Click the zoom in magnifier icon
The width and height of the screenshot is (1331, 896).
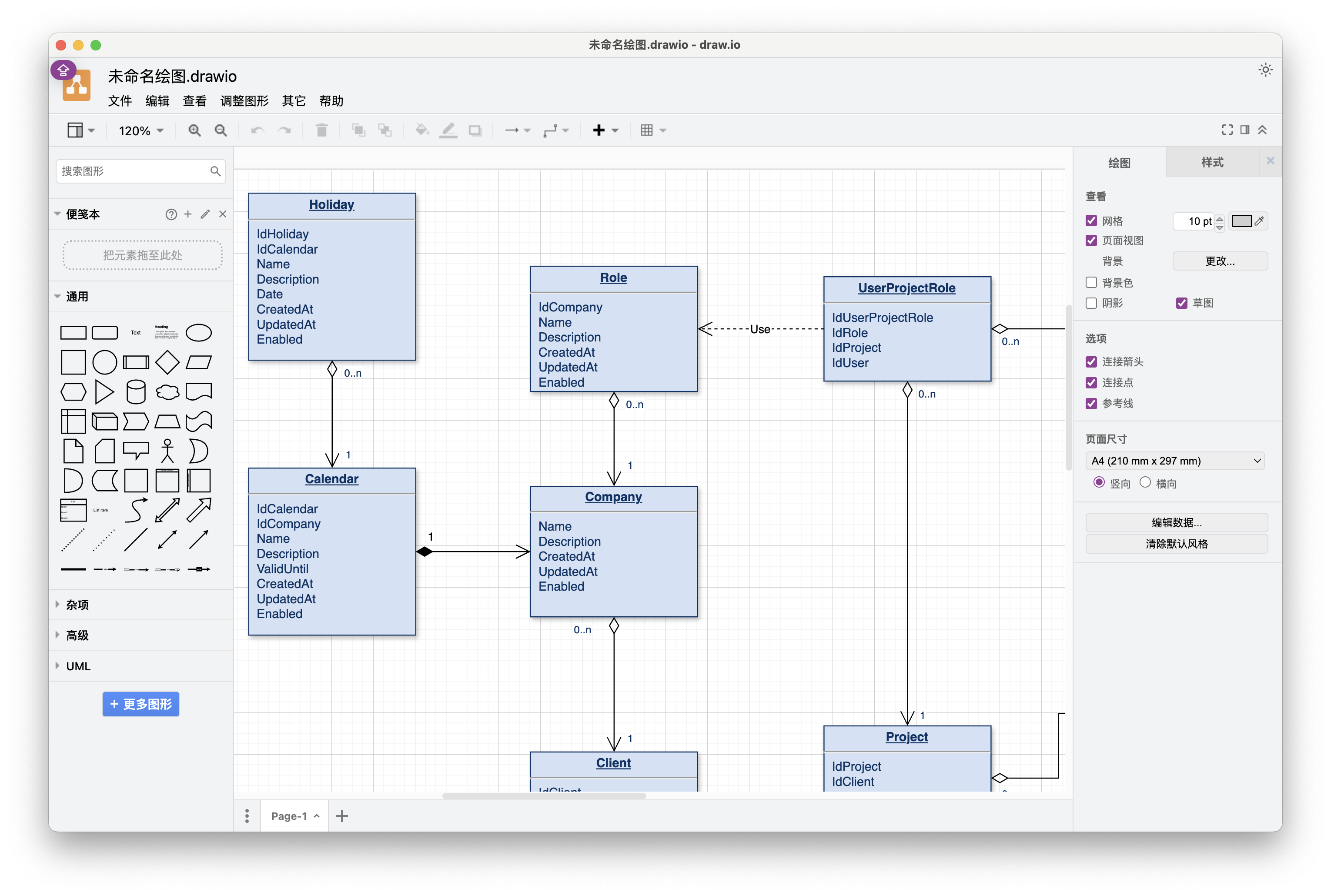194,131
